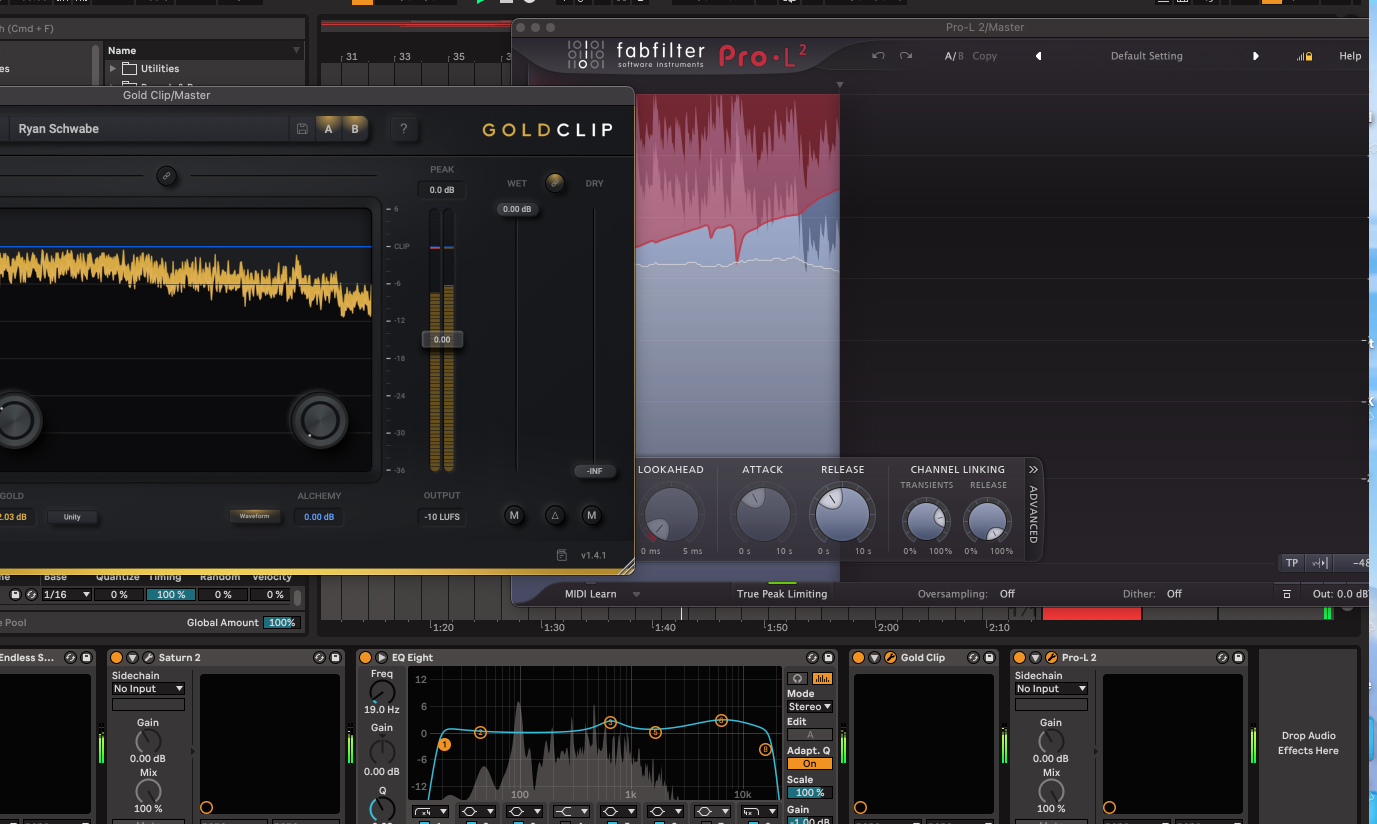Select Gold Clip B state

coord(355,129)
